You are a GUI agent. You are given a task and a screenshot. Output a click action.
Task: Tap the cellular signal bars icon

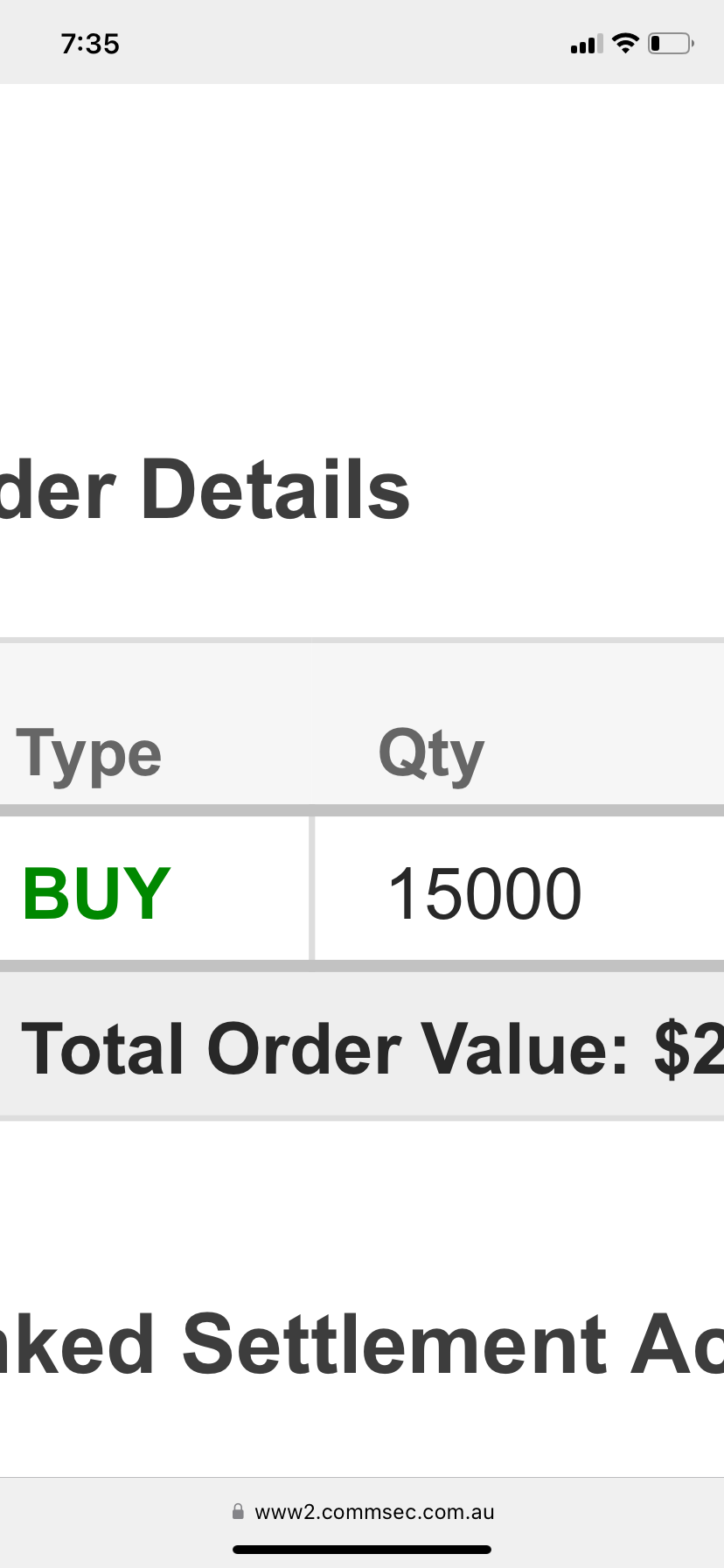tap(587, 44)
